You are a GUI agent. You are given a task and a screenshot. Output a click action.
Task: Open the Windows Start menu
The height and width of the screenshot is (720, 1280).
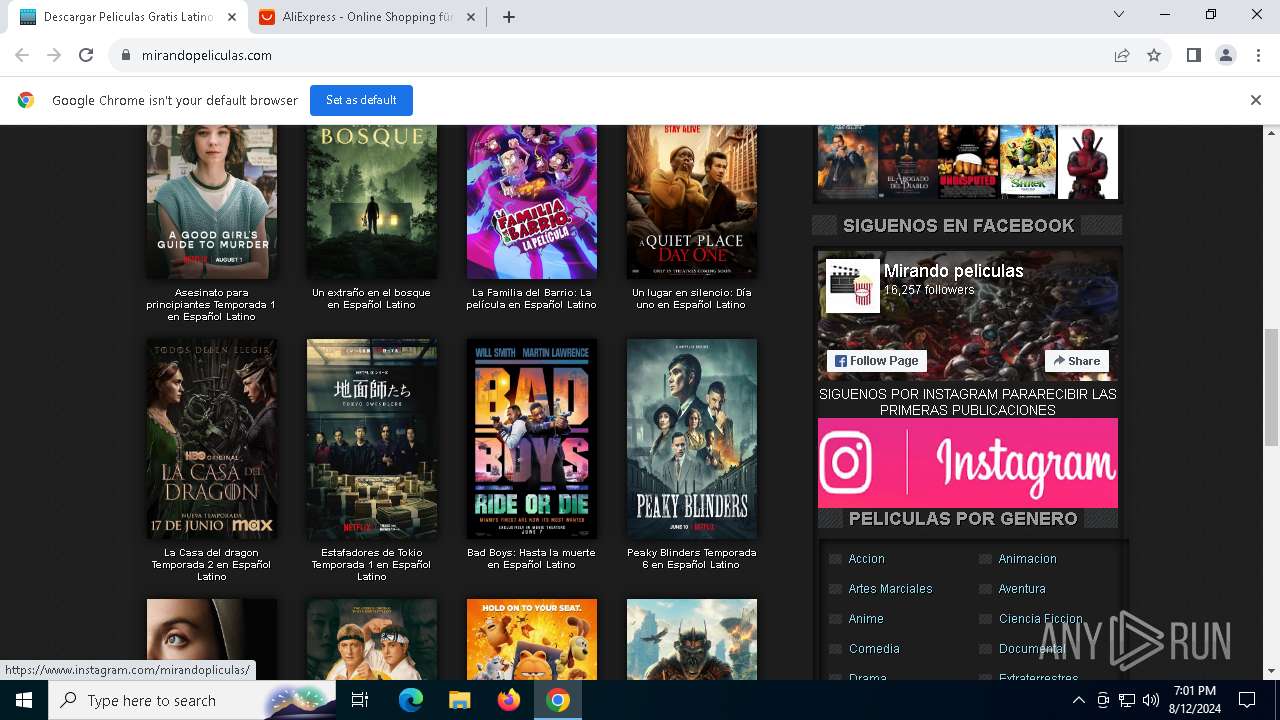point(24,700)
